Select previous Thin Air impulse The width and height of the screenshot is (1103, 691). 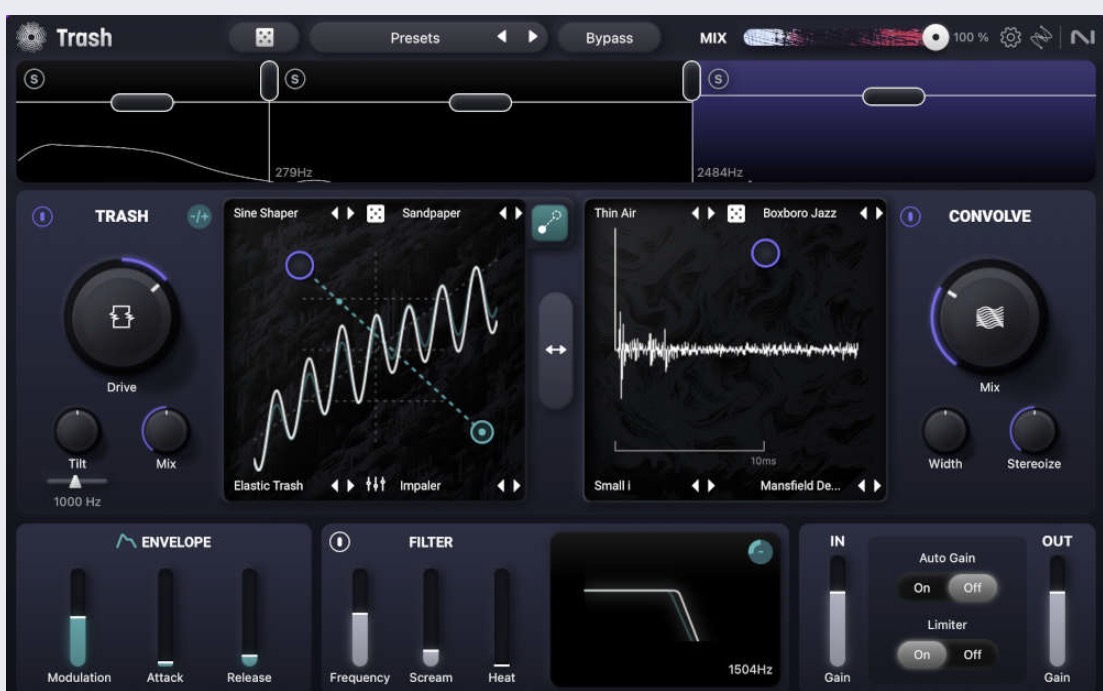coord(695,213)
